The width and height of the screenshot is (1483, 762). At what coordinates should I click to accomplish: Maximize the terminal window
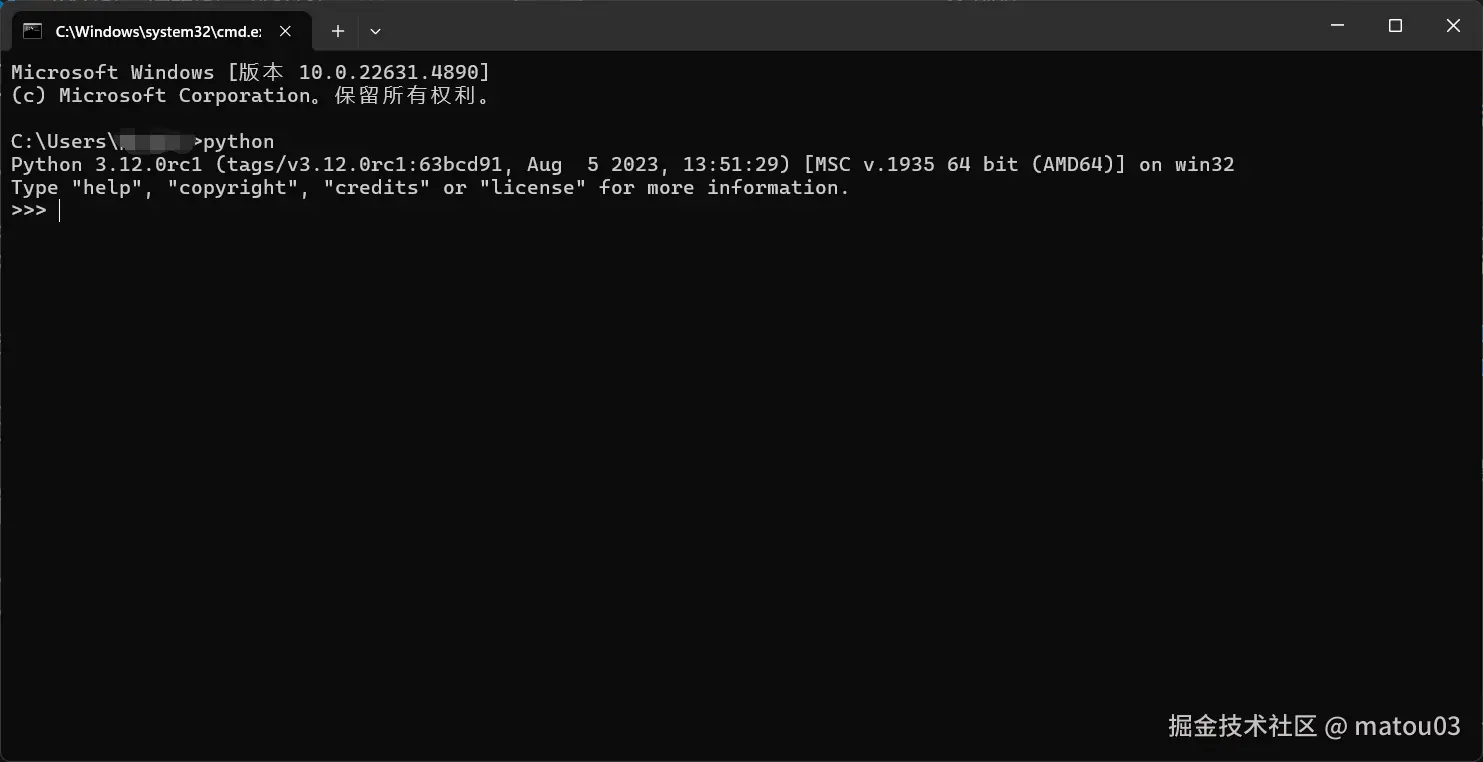click(x=1396, y=26)
